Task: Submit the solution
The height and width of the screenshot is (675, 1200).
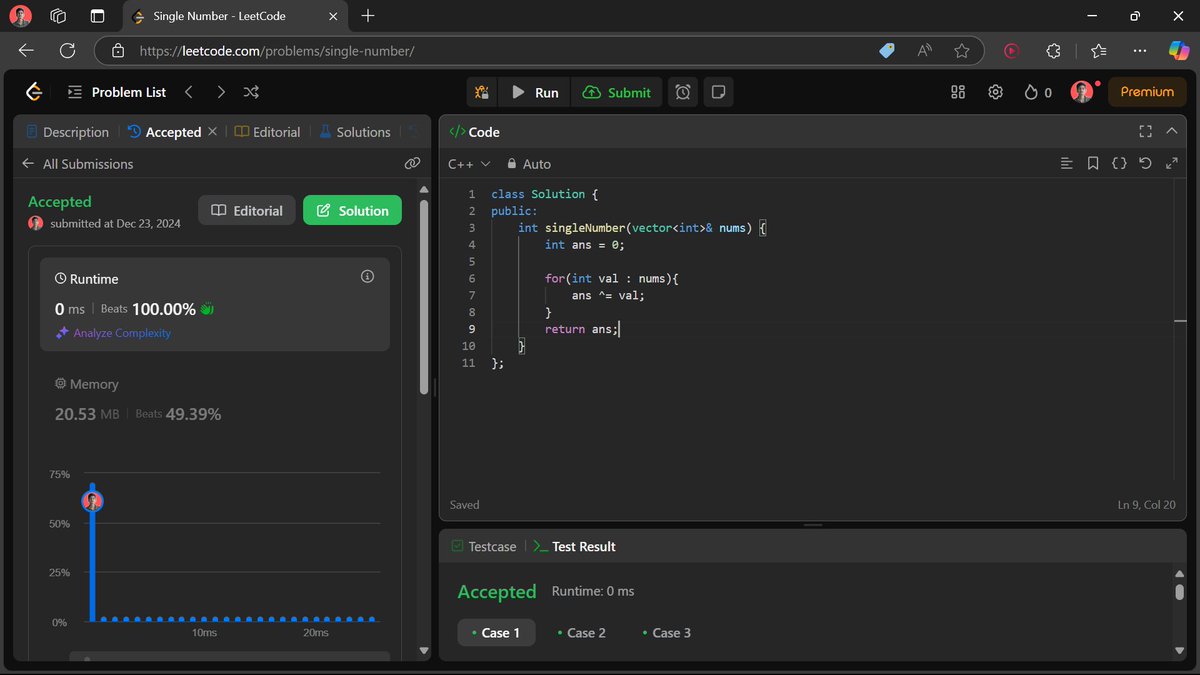Action: click(x=616, y=92)
